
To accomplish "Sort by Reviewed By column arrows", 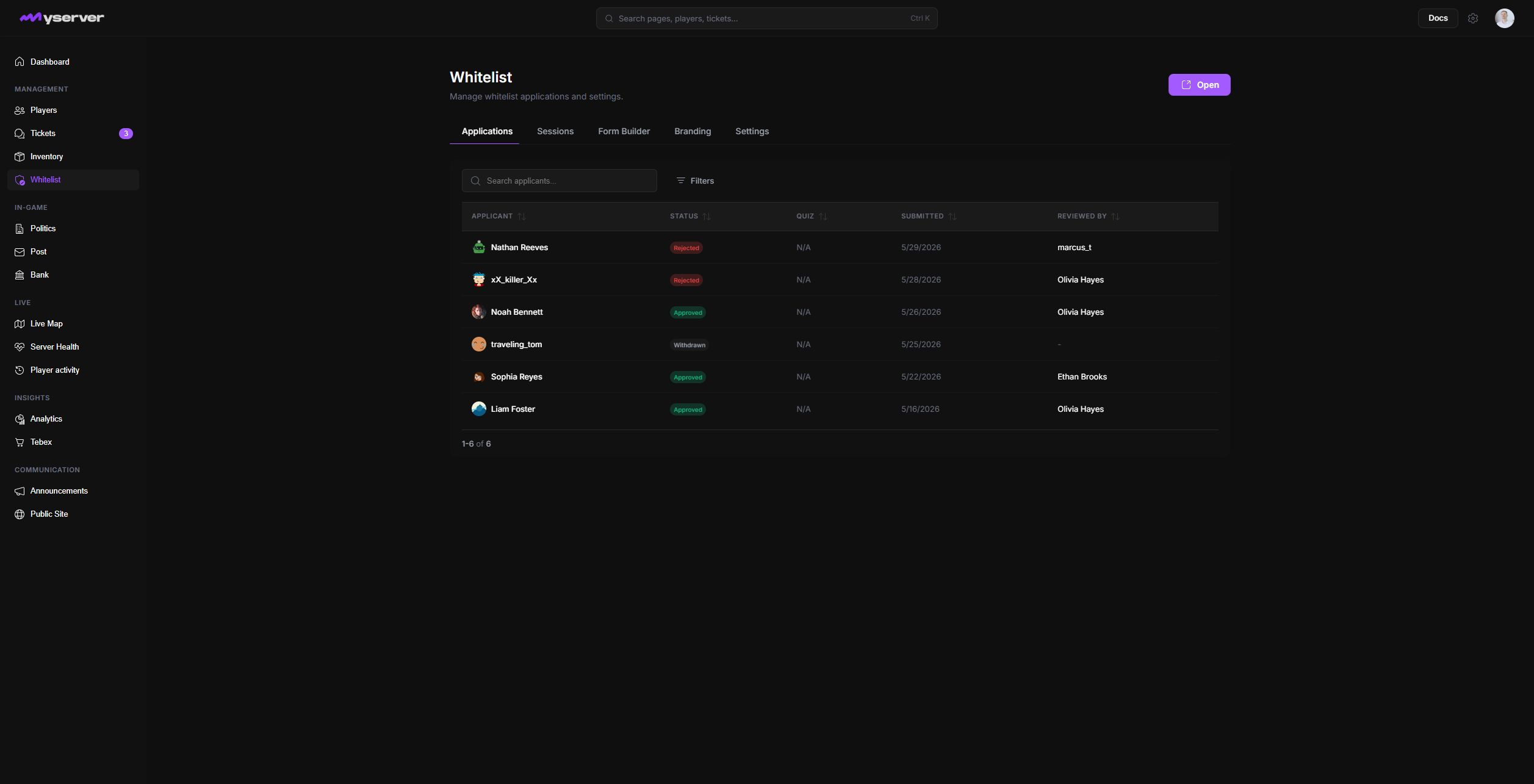I will coord(1115,217).
